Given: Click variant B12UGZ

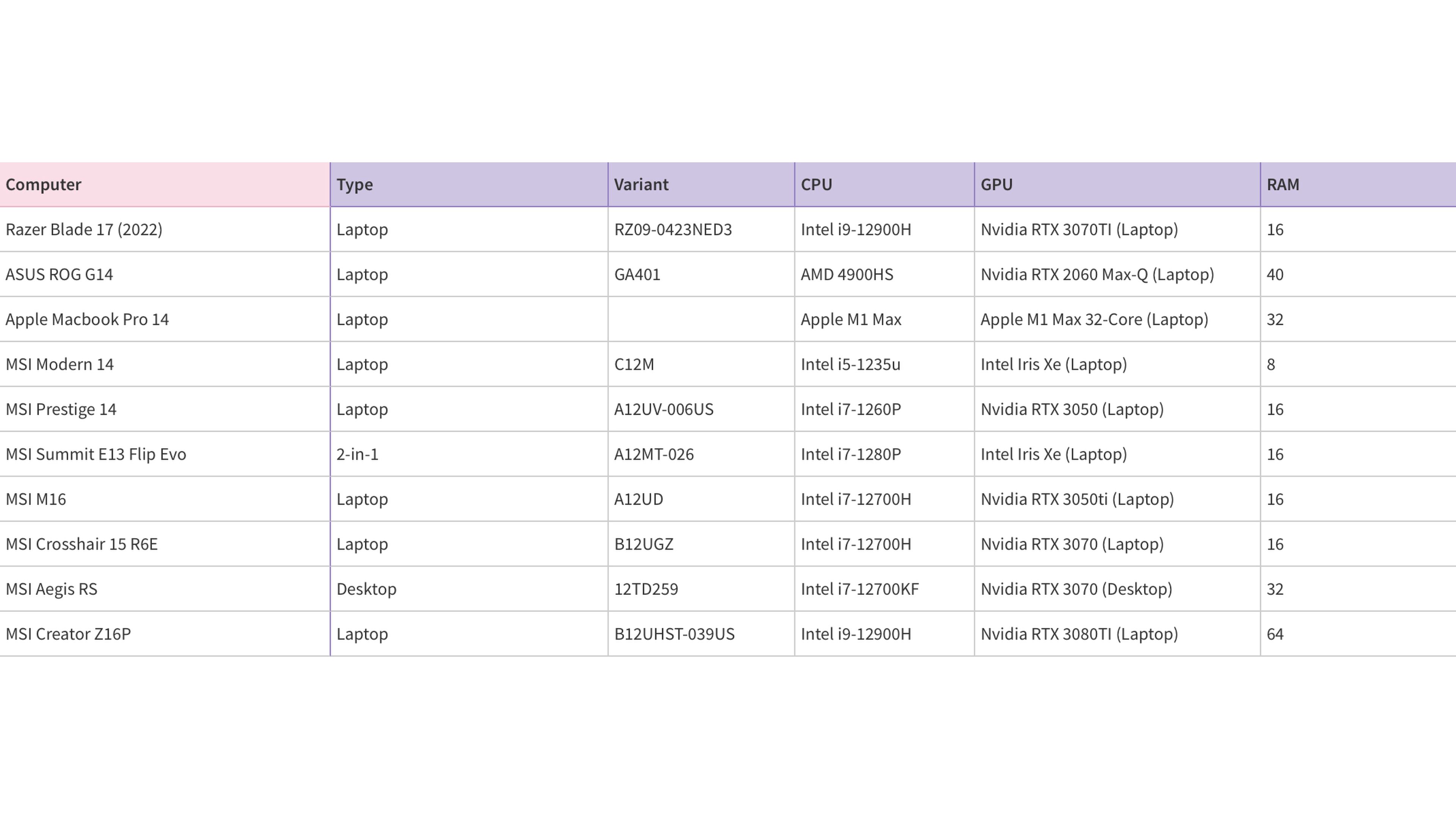Looking at the screenshot, I should [701, 544].
